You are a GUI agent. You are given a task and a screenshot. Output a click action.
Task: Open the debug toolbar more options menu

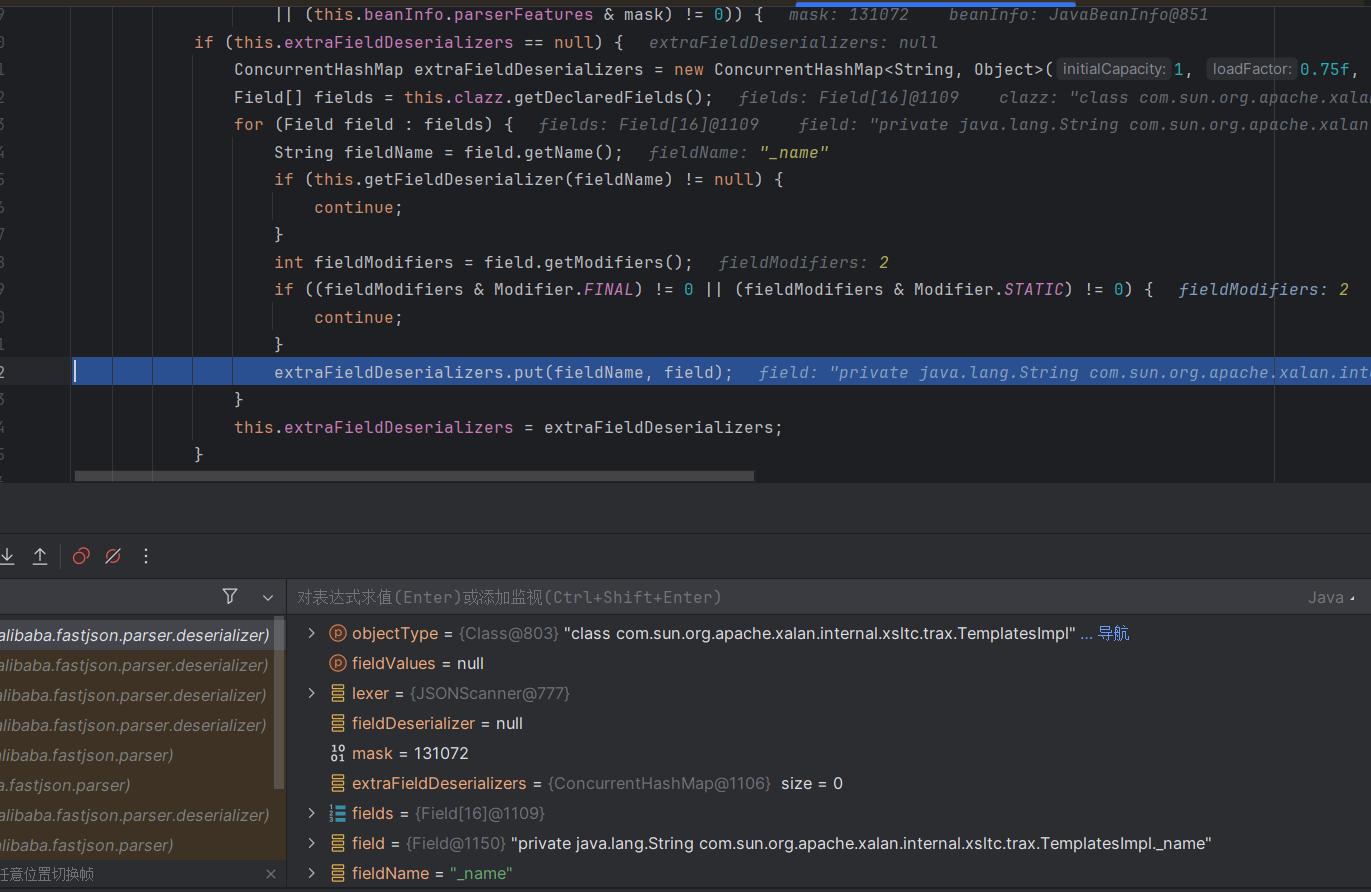(146, 556)
